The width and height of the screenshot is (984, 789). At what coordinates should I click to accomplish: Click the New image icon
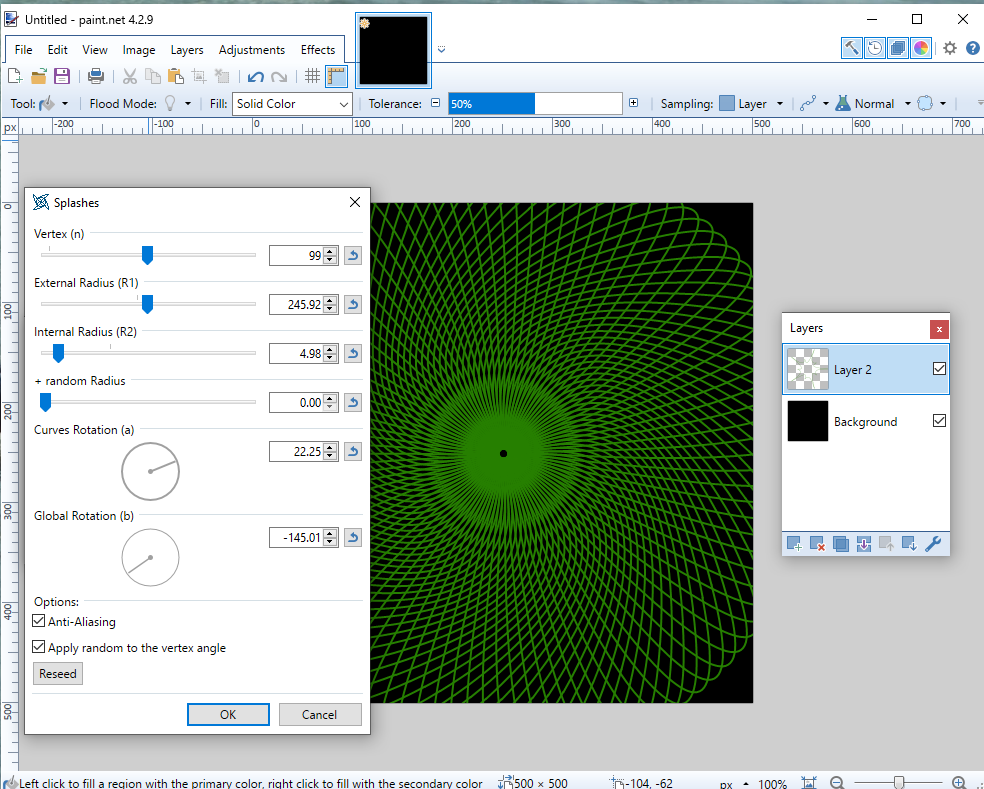point(14,77)
